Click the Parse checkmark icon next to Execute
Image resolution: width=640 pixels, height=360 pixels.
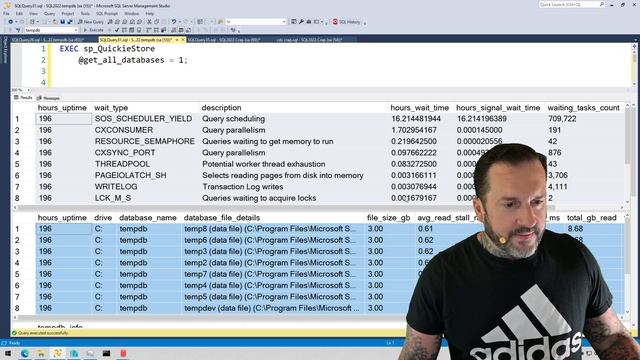point(117,30)
